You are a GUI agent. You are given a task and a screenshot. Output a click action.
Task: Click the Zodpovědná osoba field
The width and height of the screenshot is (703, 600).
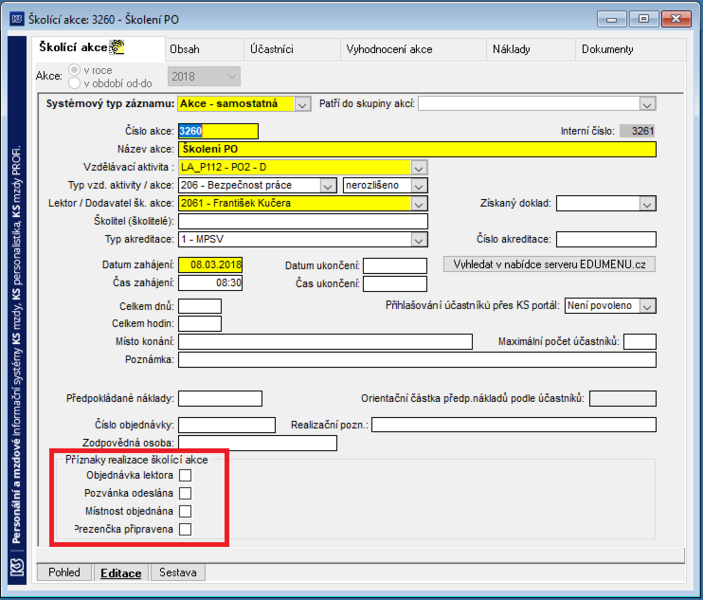(257, 443)
